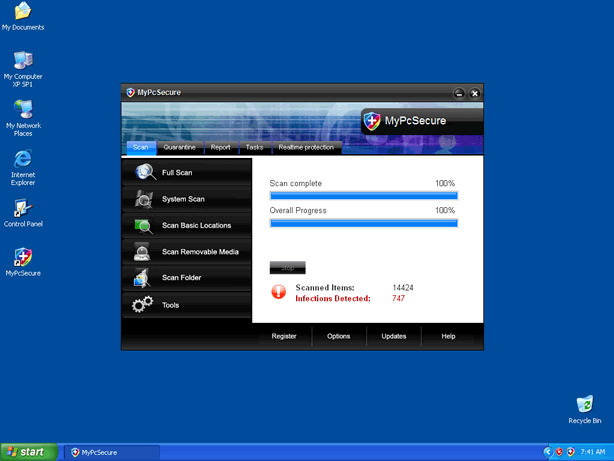Open the Recycle Bin desktop icon
The image size is (614, 461).
click(x=585, y=405)
